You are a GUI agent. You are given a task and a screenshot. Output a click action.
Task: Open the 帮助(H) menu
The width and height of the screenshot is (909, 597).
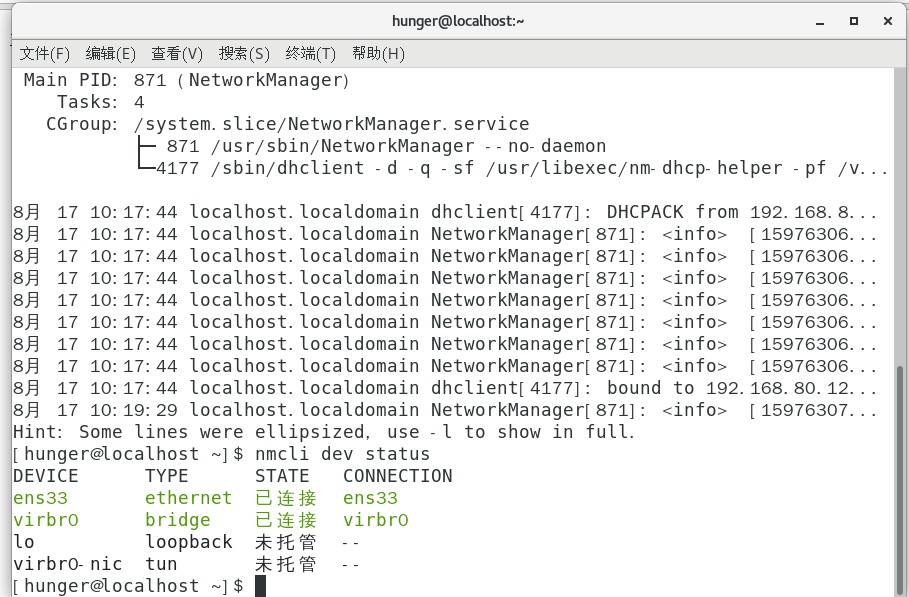coord(379,53)
